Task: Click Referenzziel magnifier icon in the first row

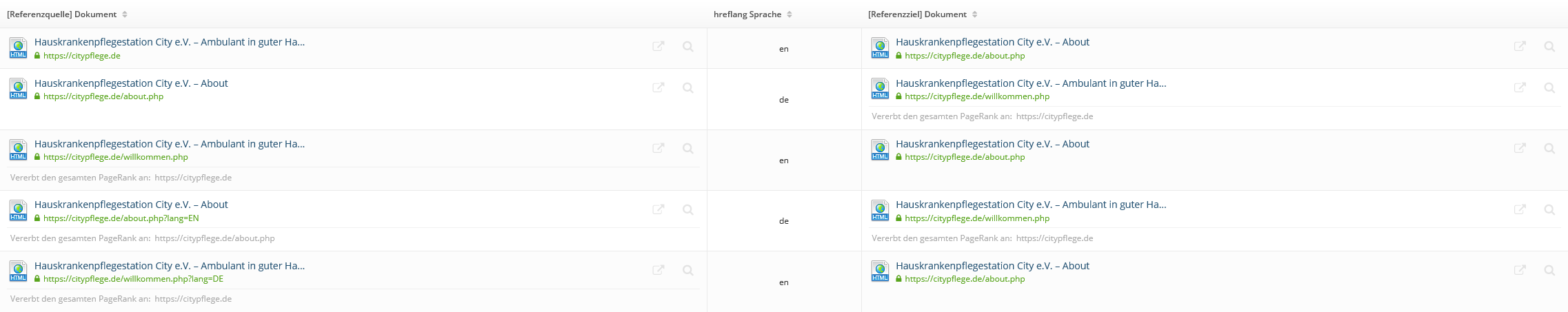Action: pyautogui.click(x=1549, y=46)
